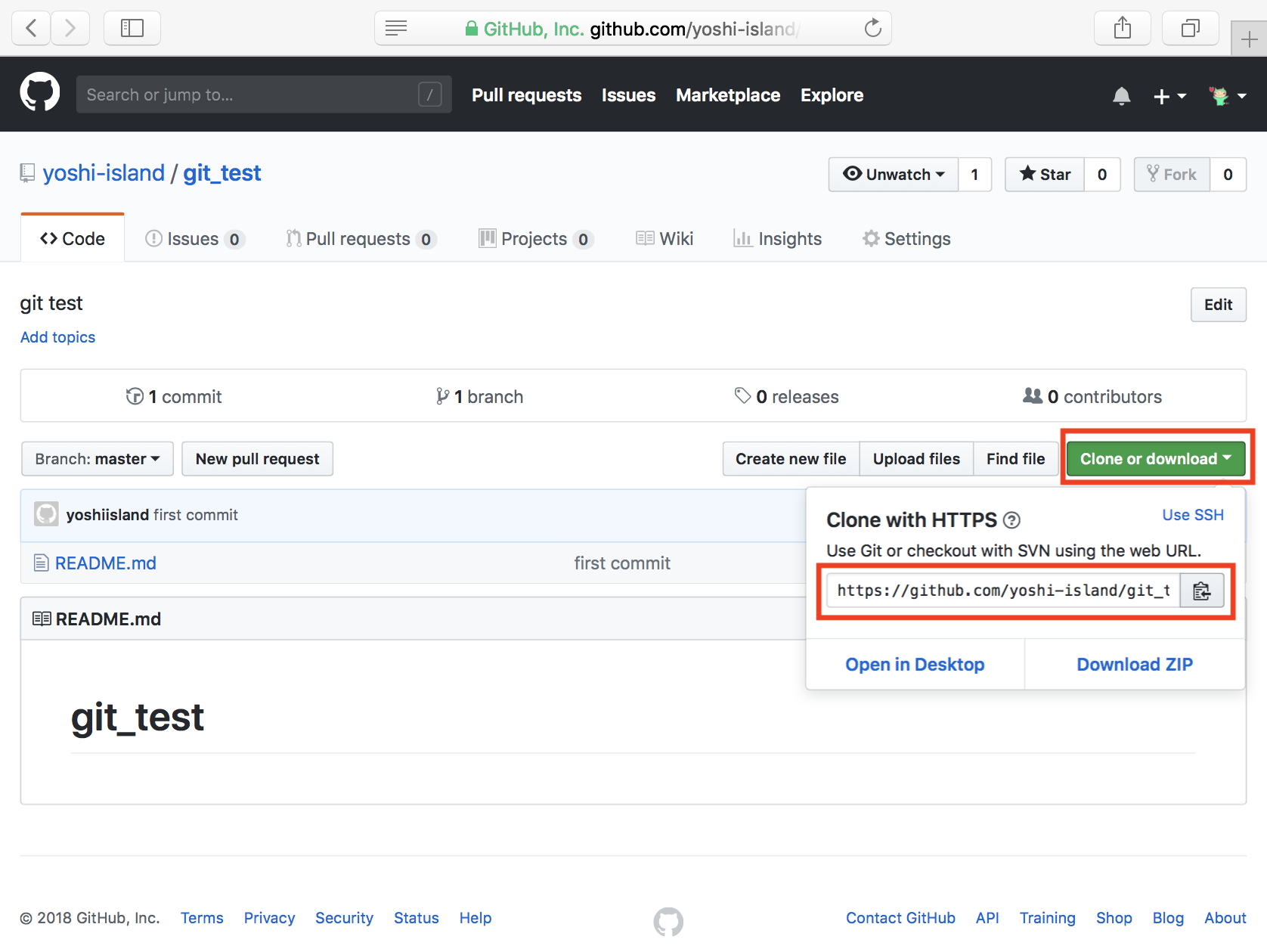Toggle the Safari sidebar button
1267x952 pixels.
(132, 29)
